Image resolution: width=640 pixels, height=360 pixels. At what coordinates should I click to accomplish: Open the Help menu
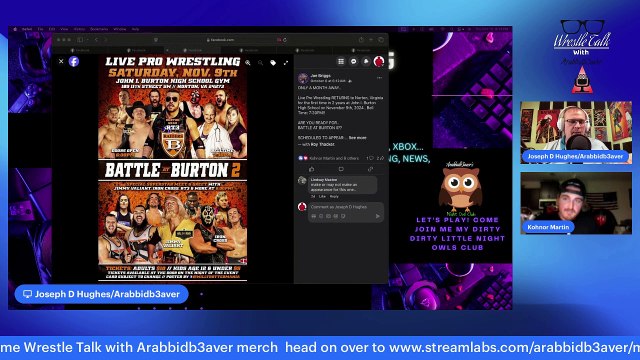[x=136, y=29]
